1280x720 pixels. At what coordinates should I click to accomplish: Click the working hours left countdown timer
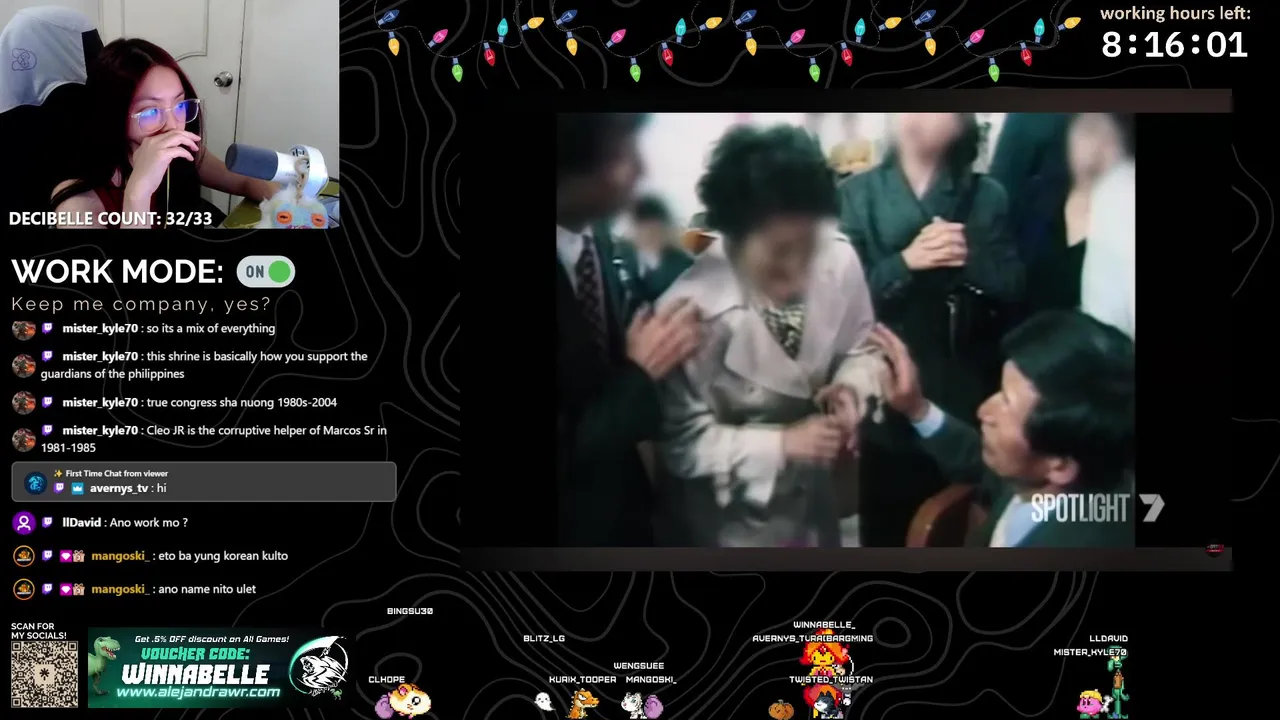[x=1174, y=45]
